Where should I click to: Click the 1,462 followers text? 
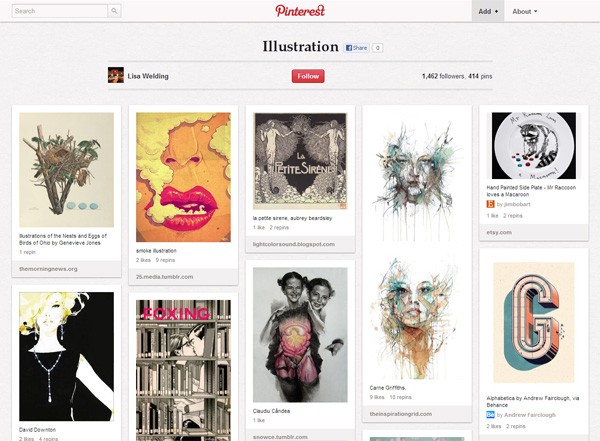coord(443,76)
